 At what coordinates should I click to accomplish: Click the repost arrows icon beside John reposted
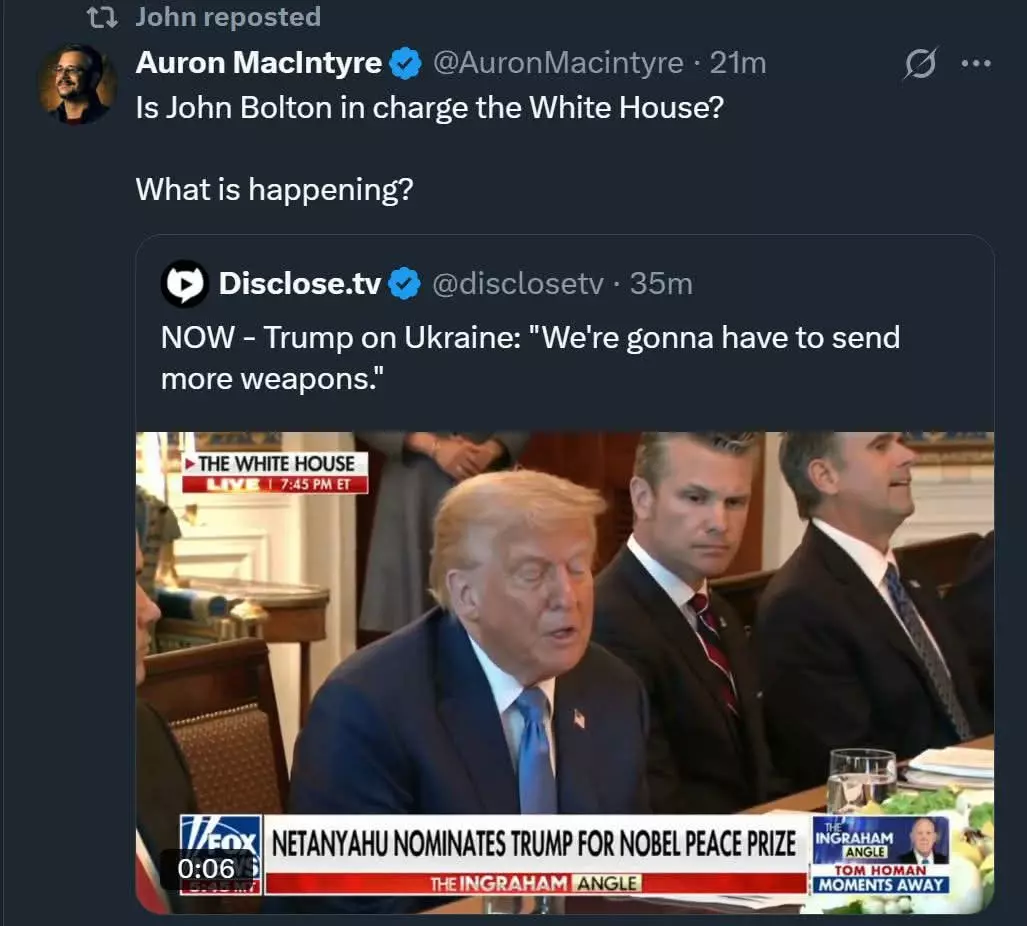[x=102, y=17]
